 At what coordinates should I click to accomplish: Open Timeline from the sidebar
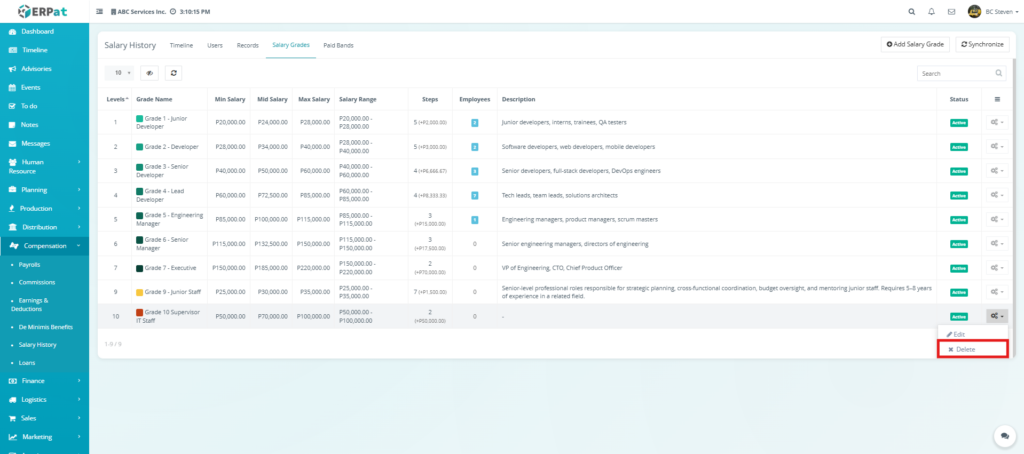point(34,50)
